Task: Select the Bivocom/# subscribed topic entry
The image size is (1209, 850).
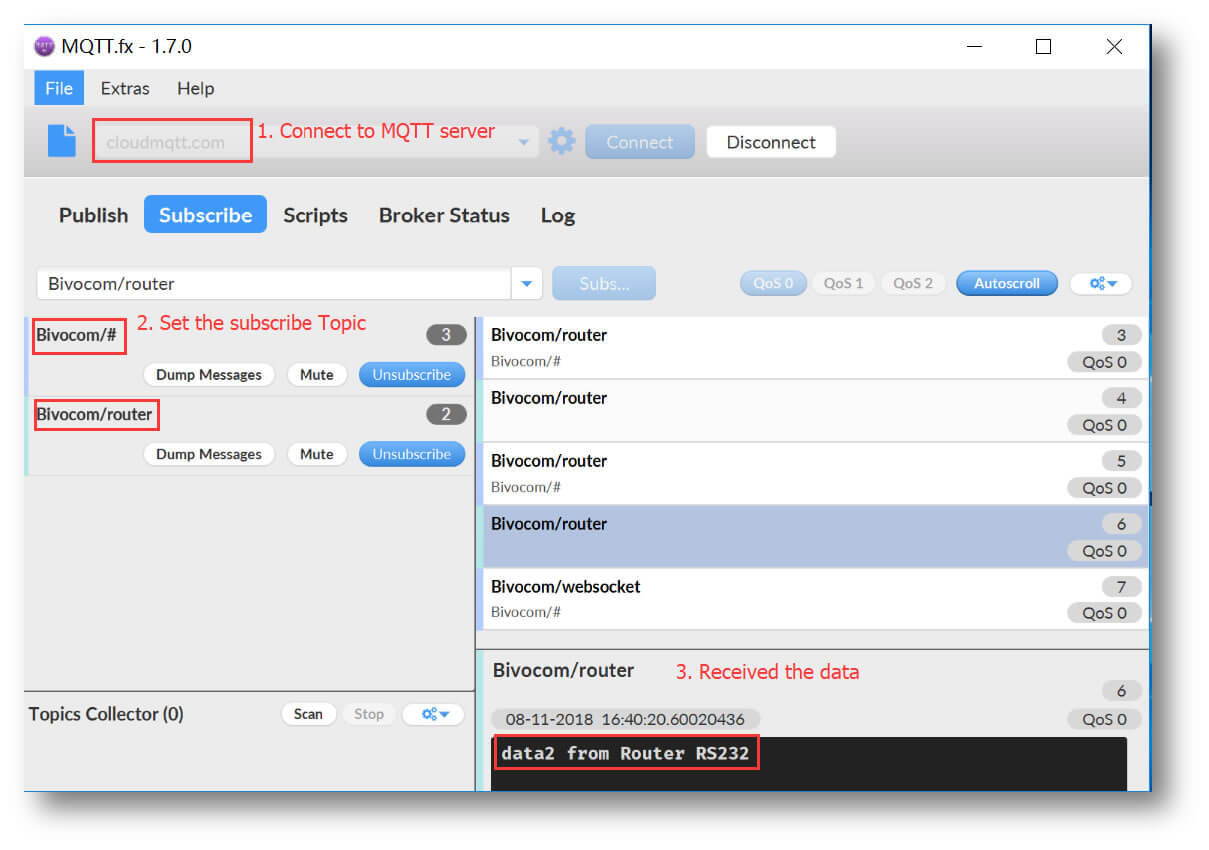Action: click(250, 356)
